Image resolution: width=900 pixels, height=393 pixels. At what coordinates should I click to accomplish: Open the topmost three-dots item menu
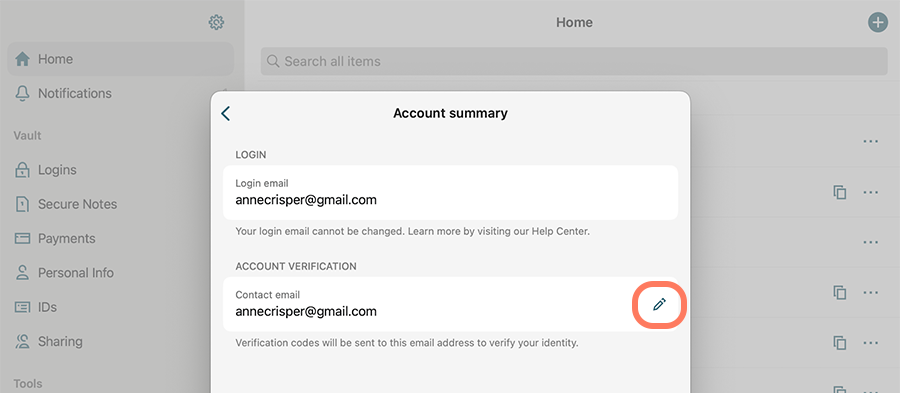click(871, 141)
